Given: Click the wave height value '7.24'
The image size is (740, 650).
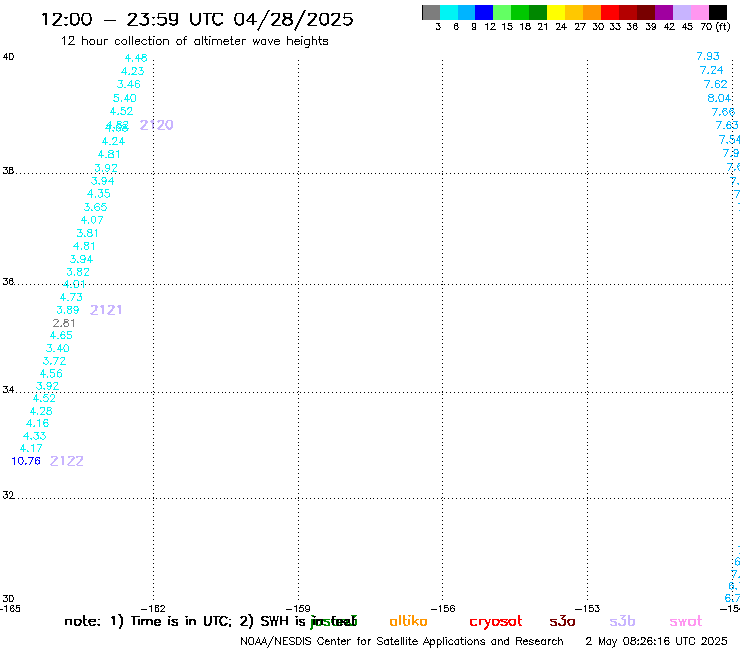Looking at the screenshot, I should pos(712,70).
